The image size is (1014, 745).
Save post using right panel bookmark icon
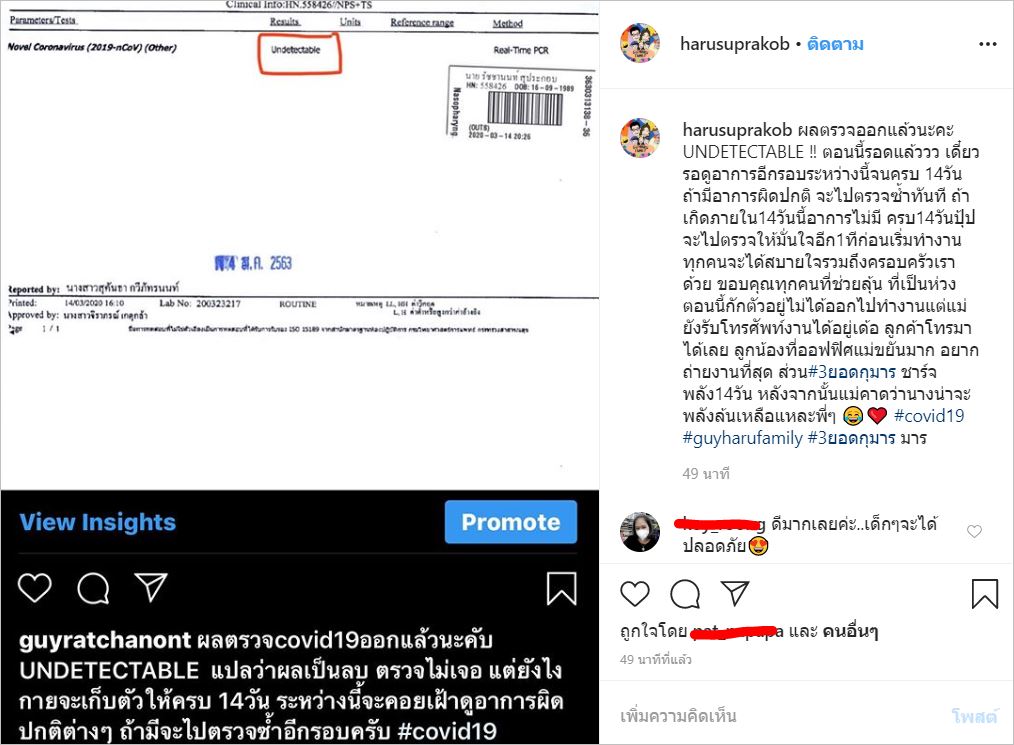[x=985, y=593]
